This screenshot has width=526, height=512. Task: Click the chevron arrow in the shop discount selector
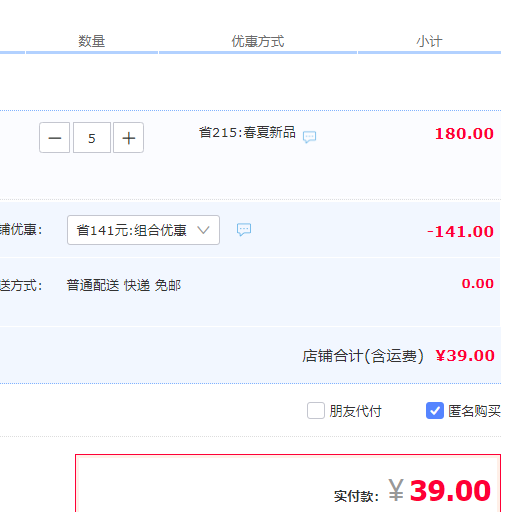(x=203, y=230)
